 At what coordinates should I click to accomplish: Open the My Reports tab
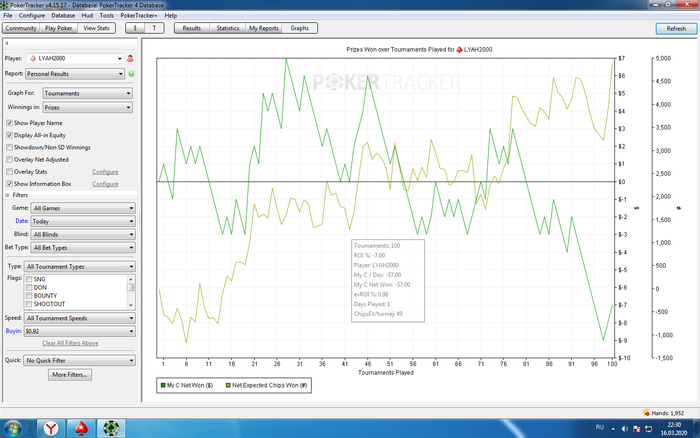pyautogui.click(x=264, y=28)
